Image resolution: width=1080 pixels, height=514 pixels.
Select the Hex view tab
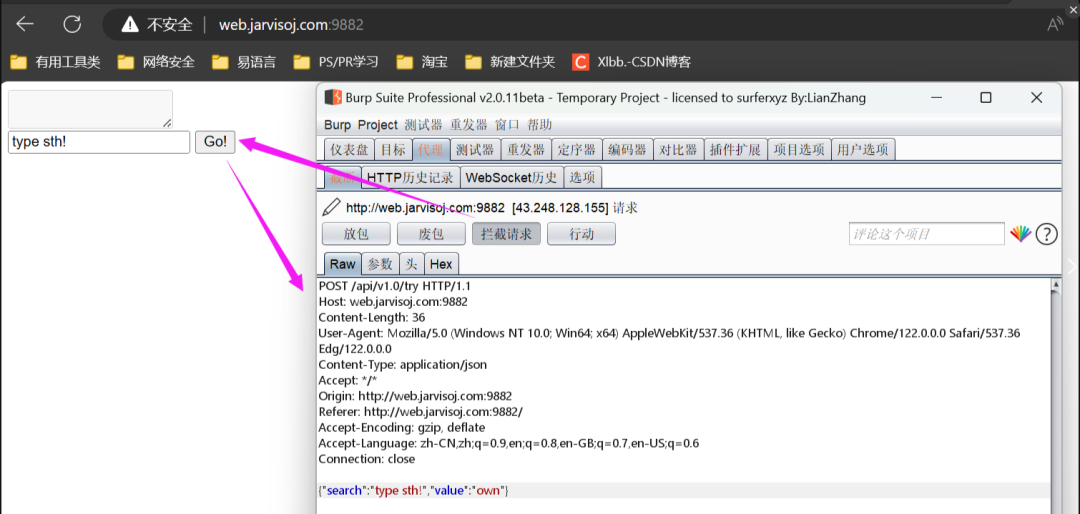click(442, 264)
